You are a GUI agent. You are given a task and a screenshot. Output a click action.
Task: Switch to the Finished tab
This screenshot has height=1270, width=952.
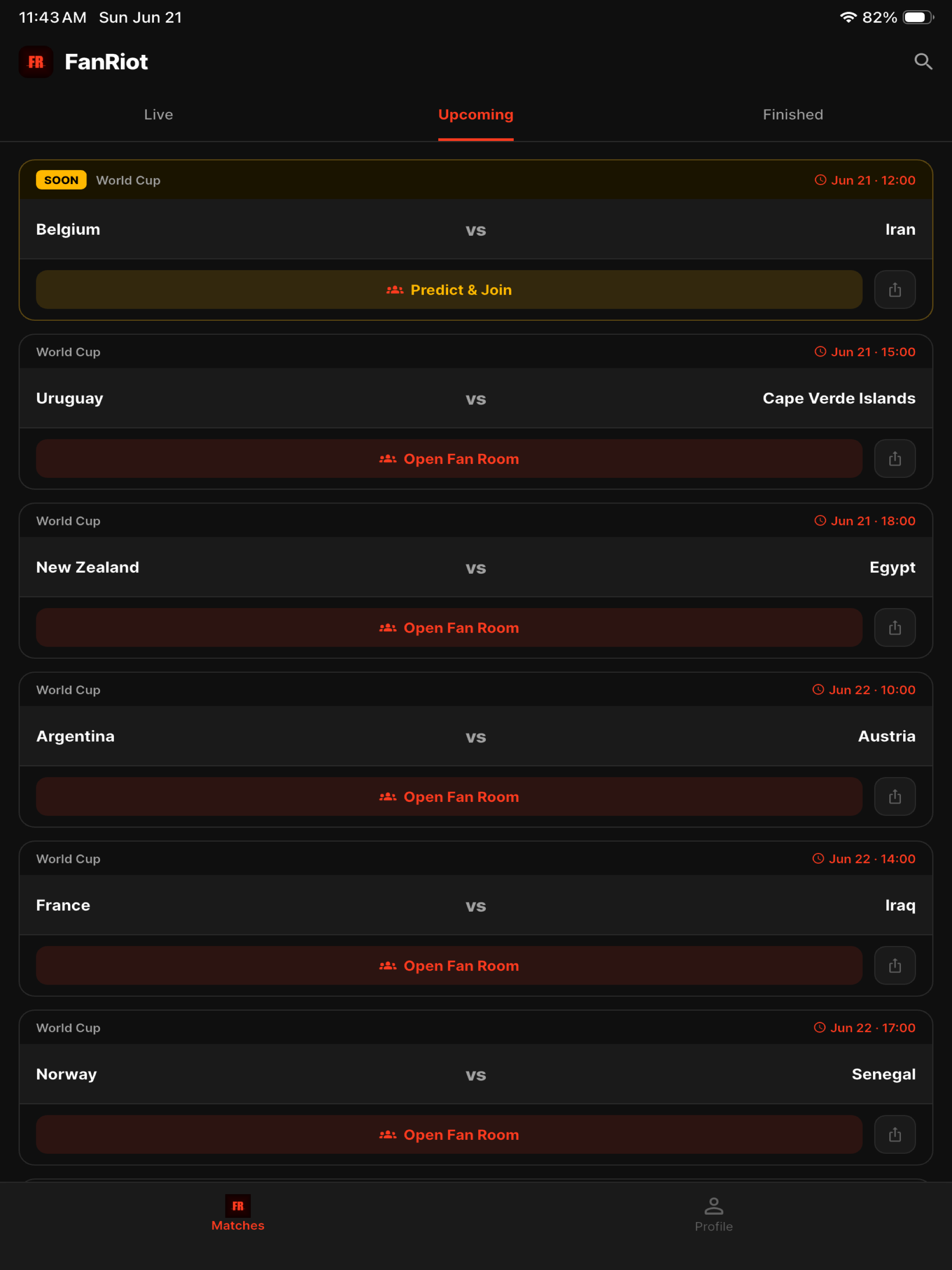click(x=793, y=115)
